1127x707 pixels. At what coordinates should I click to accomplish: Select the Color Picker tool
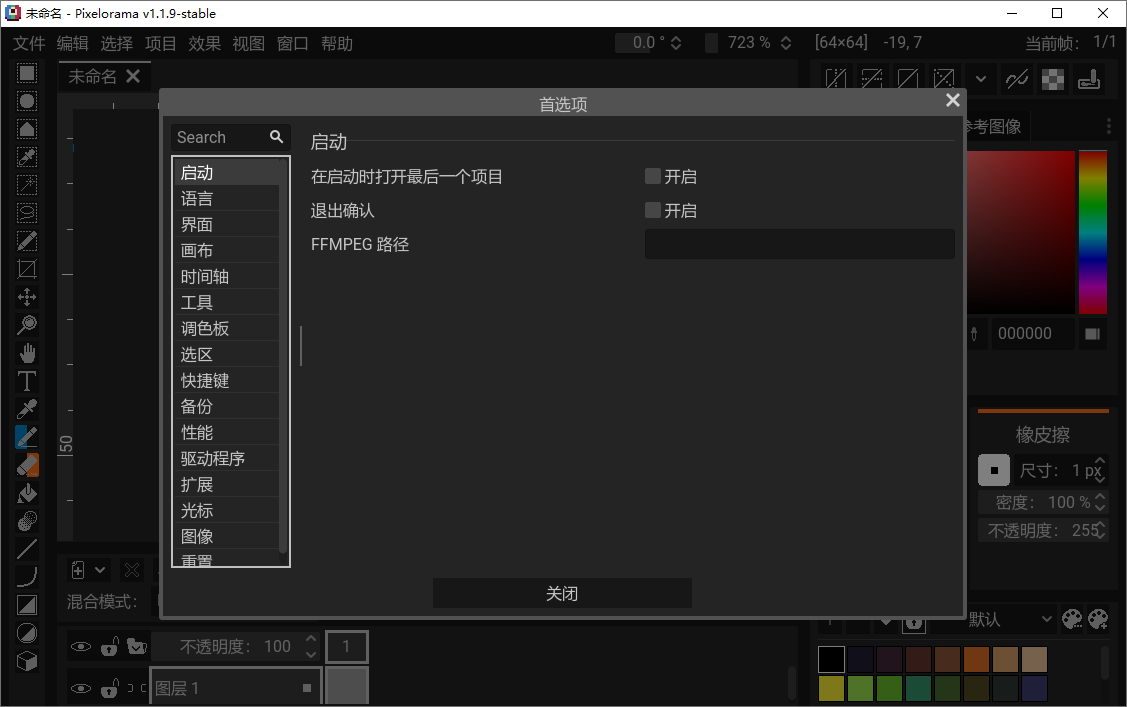(x=27, y=408)
